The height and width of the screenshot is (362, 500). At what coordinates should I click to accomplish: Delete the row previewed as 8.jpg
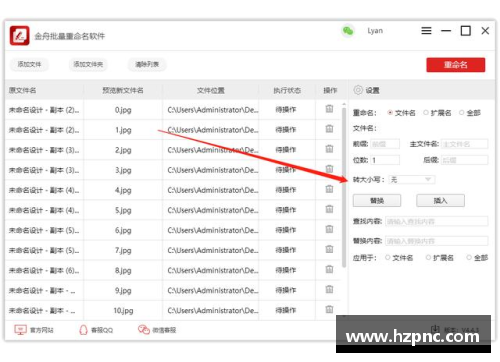coord(329,269)
